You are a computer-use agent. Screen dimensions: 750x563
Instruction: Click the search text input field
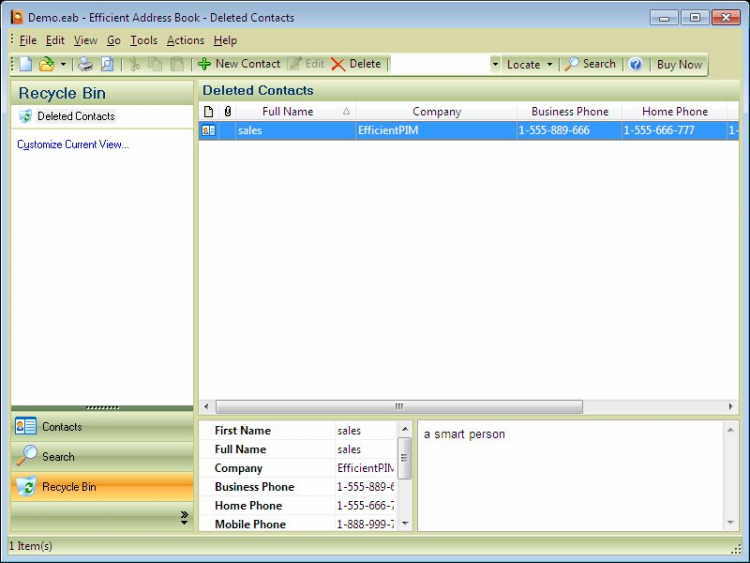[440, 64]
